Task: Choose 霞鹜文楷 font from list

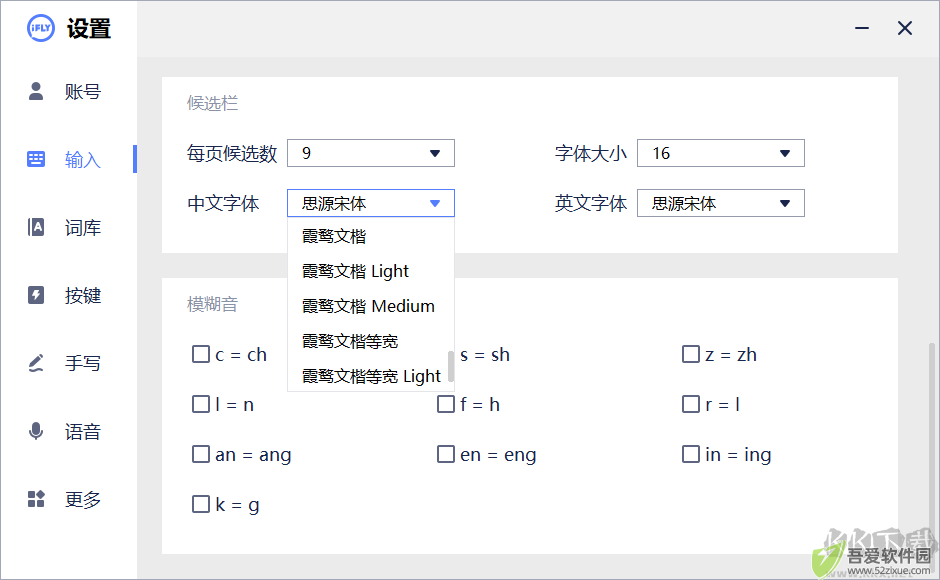Action: click(x=370, y=236)
